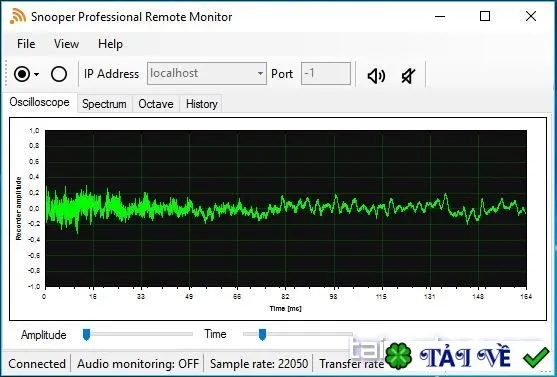Open the Help menu
The height and width of the screenshot is (377, 557).
110,44
